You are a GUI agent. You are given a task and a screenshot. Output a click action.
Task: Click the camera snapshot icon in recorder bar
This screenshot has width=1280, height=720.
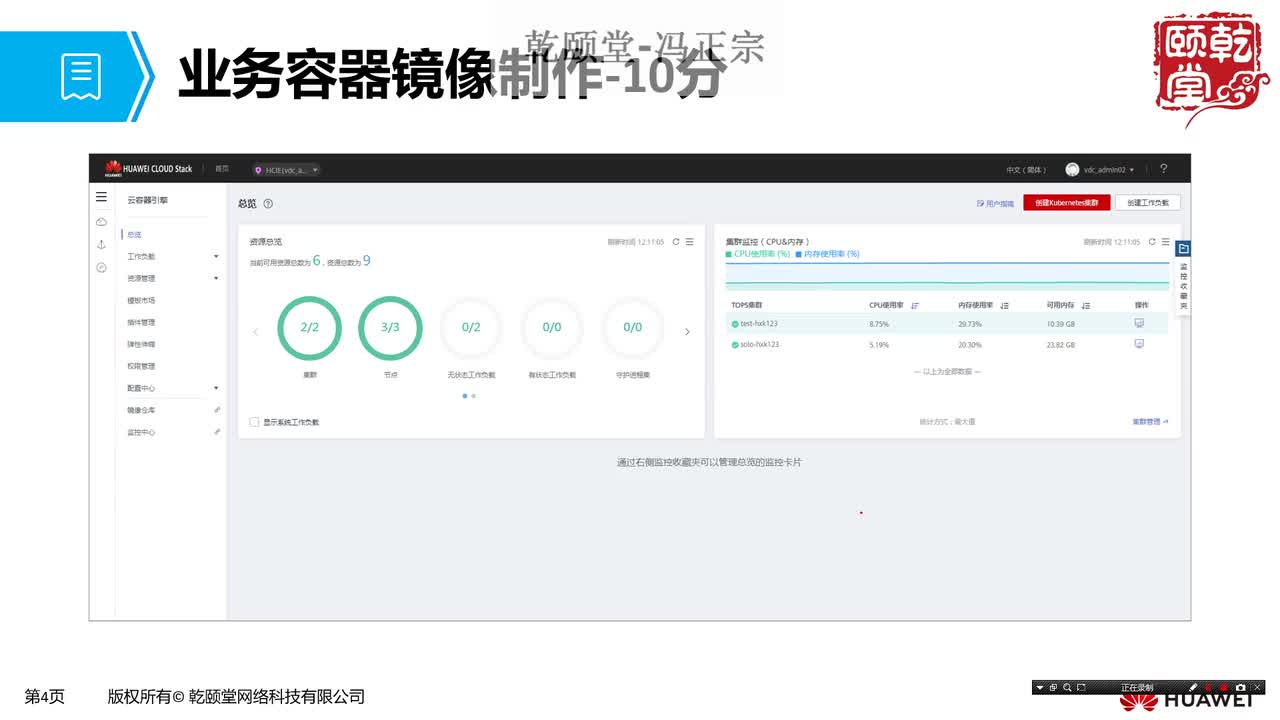(x=1241, y=688)
